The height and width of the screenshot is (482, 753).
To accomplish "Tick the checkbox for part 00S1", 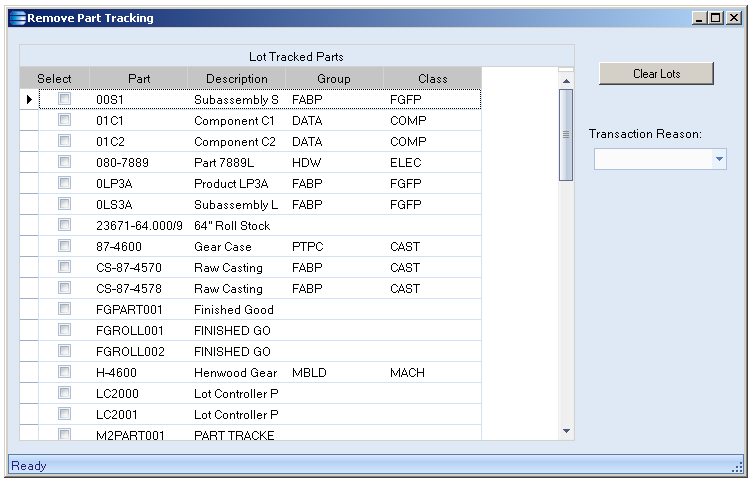I will [x=64, y=99].
